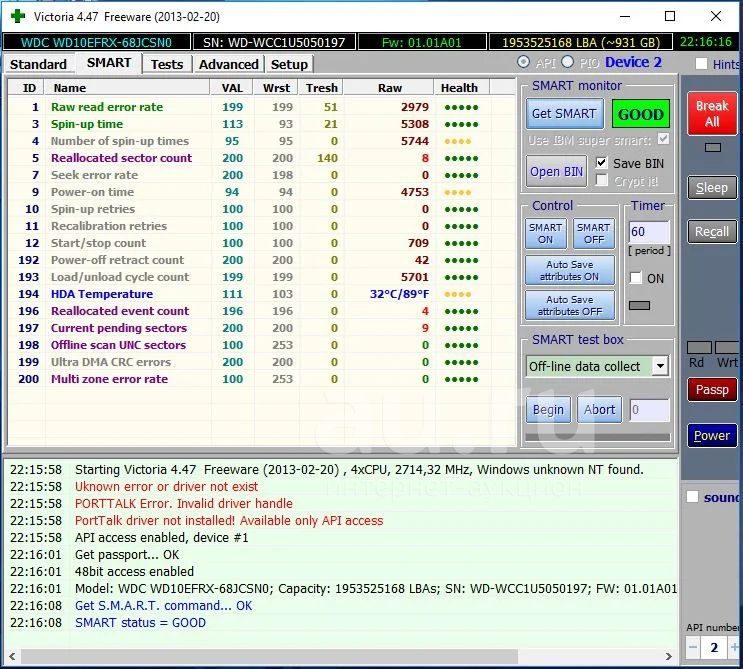Select the HDA Temperature attribute row
This screenshot has height=669, width=743.
pos(262,294)
